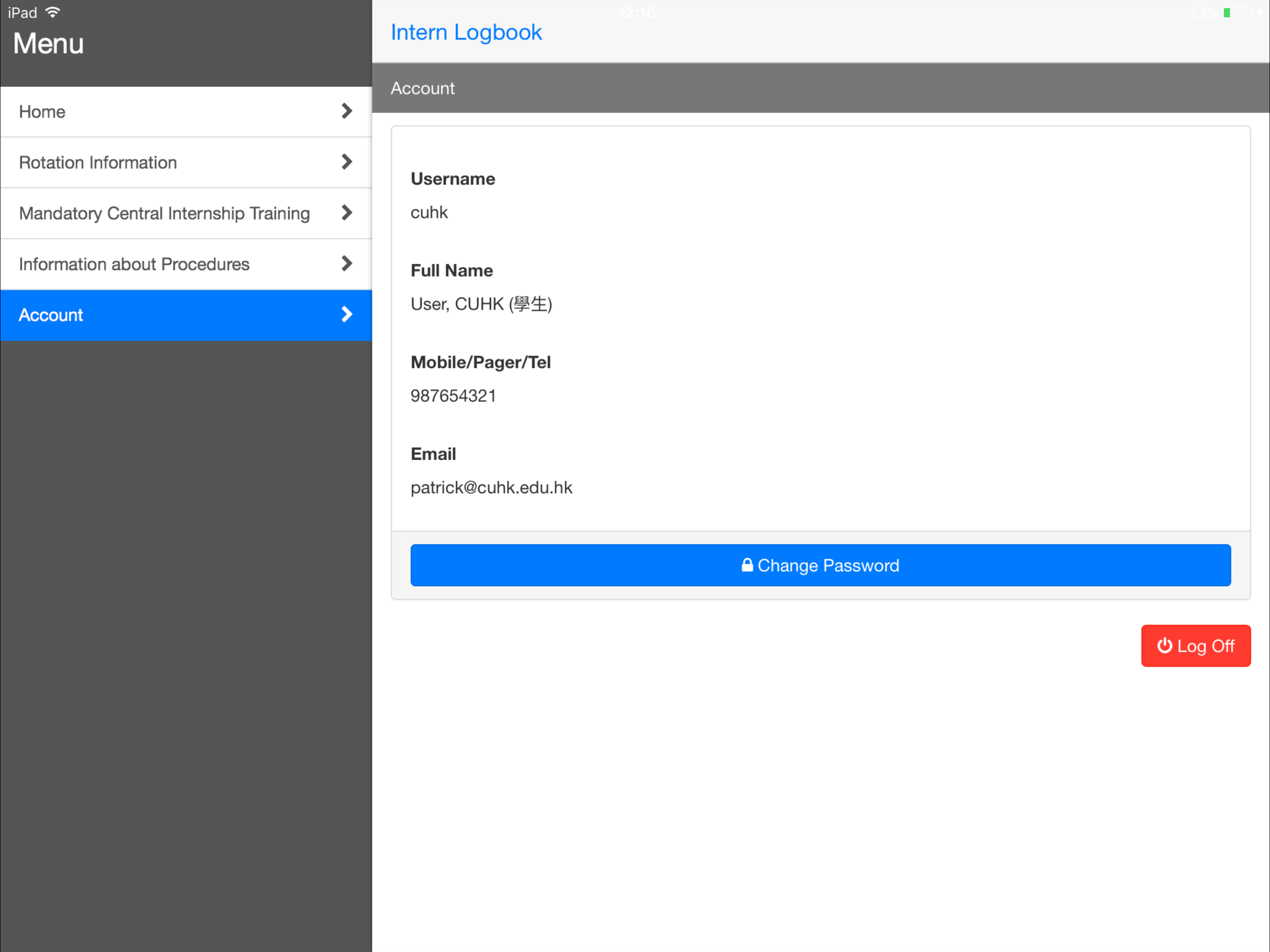1270x952 pixels.
Task: Select Mandatory Central Internship Training
Action: 186,213
